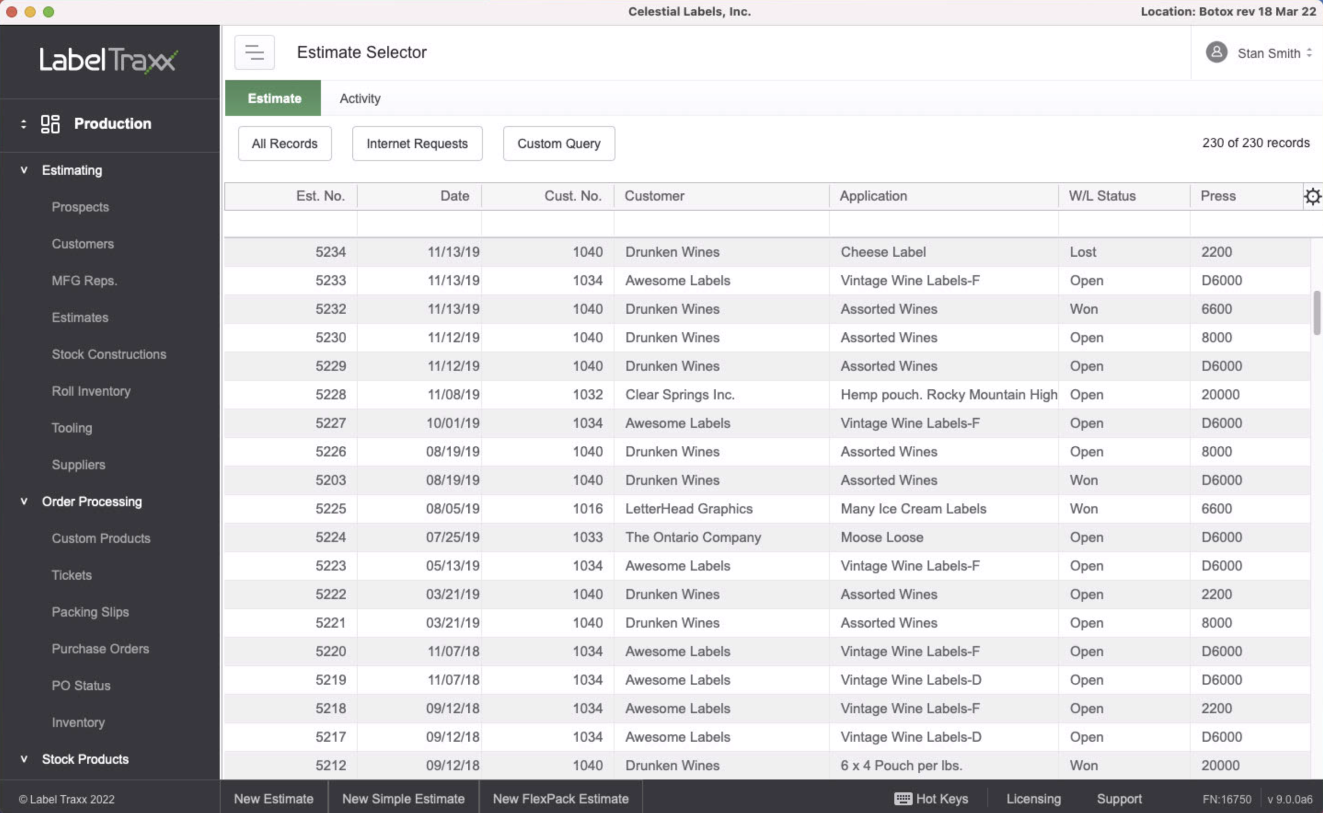
Task: Select the Lost status cell
Action: pyautogui.click(x=1124, y=252)
